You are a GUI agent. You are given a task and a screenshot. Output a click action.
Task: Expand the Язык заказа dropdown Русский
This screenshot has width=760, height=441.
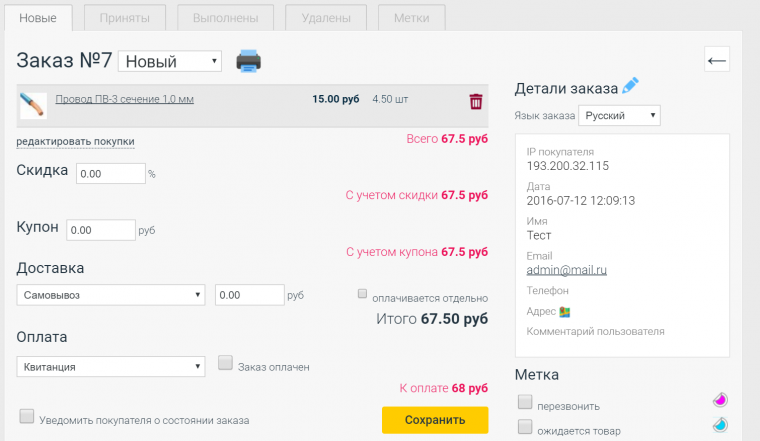619,116
